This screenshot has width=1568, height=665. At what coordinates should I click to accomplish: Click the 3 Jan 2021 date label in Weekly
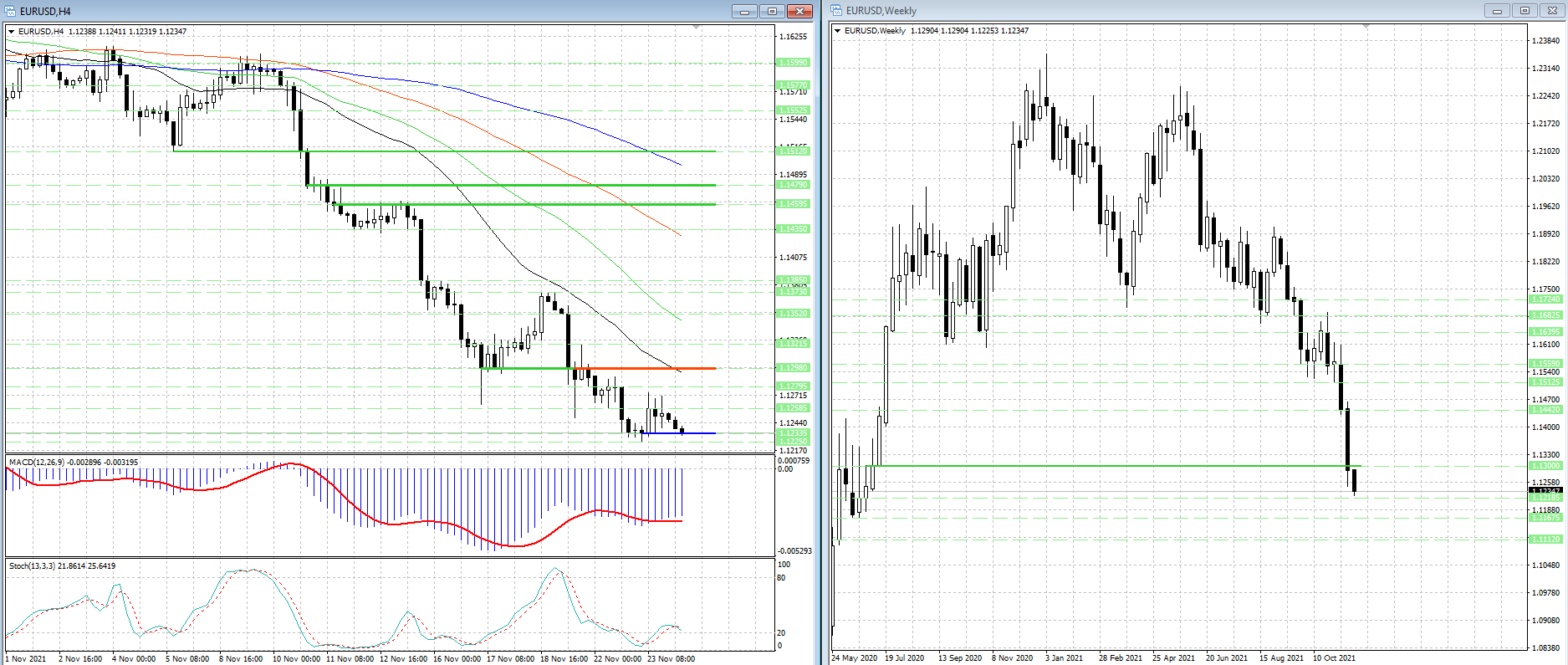[x=1064, y=658]
